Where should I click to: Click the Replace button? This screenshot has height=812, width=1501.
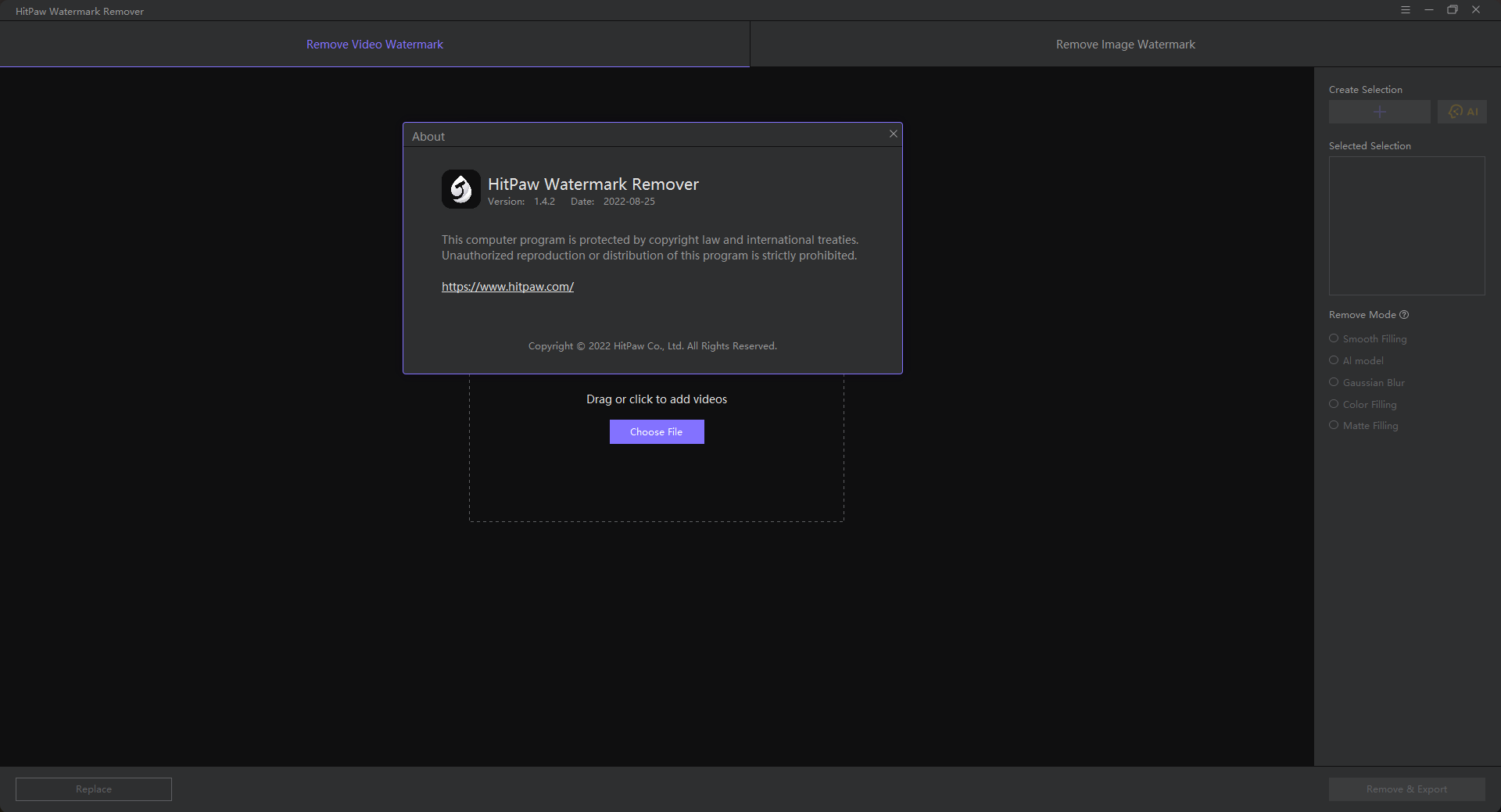coord(94,789)
